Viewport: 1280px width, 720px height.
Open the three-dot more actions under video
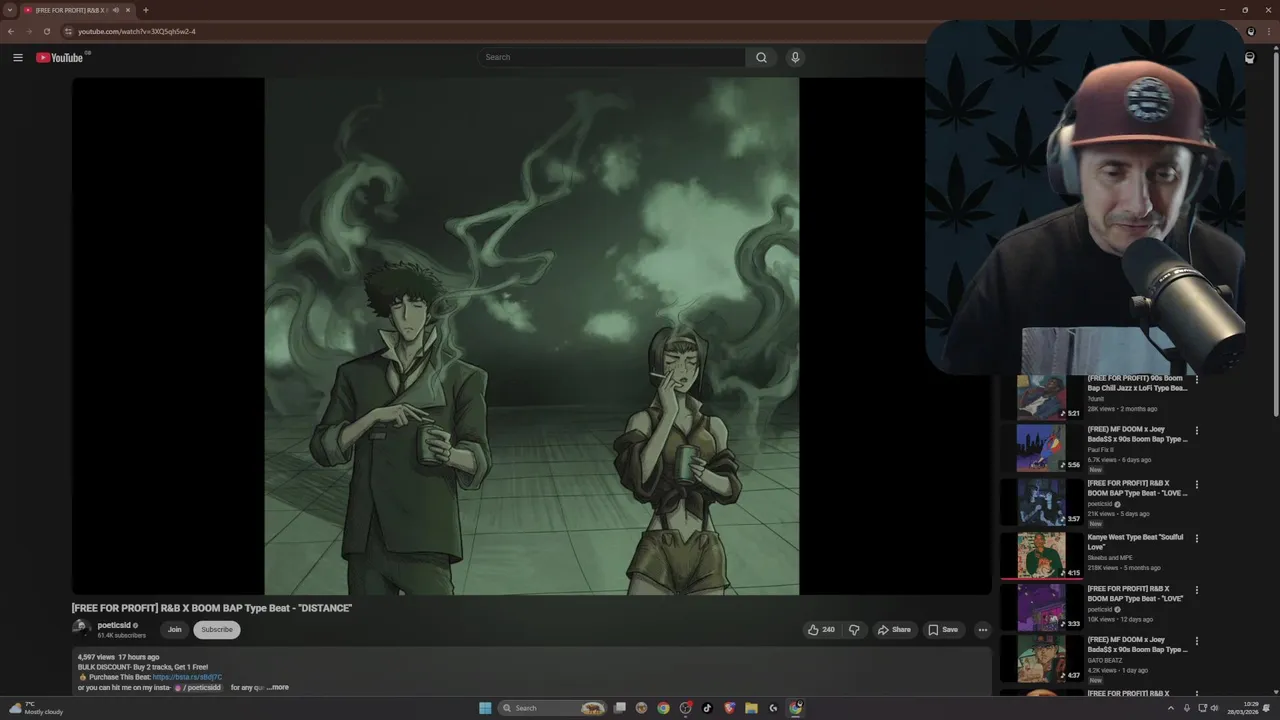point(982,630)
